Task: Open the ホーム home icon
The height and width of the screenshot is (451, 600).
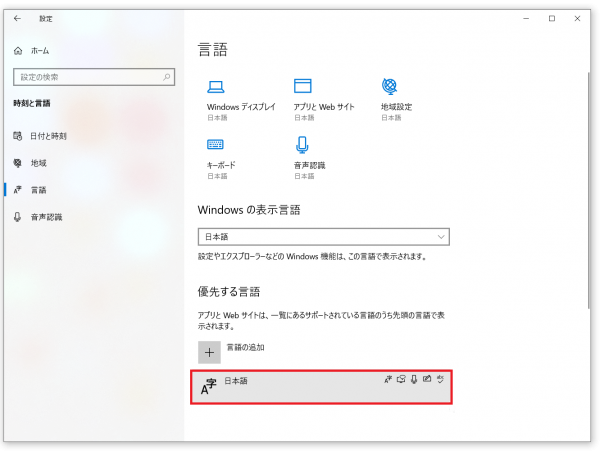Action: tap(18, 50)
